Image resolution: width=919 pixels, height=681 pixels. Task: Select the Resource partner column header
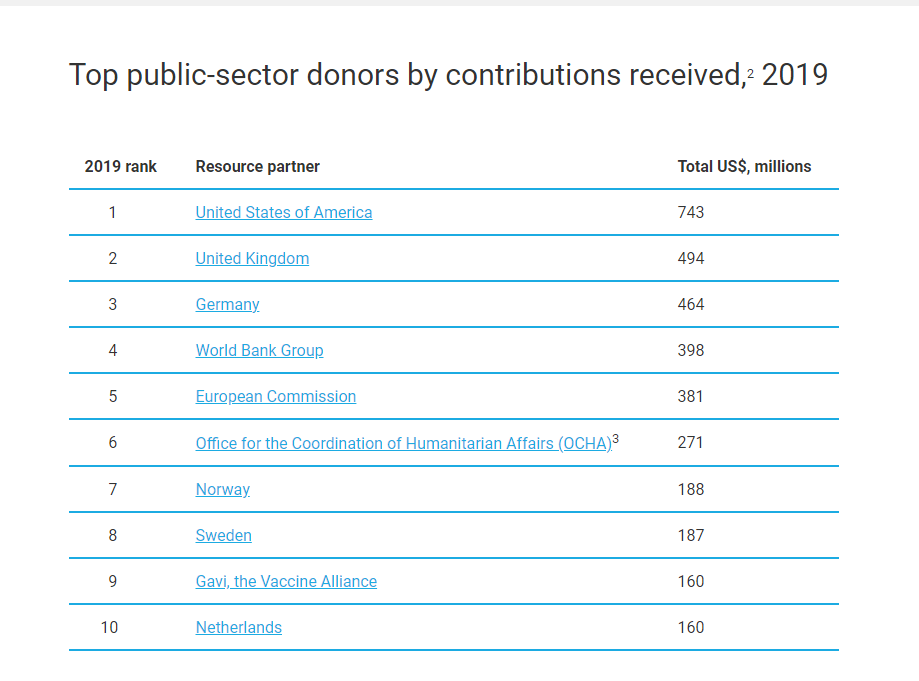(257, 166)
